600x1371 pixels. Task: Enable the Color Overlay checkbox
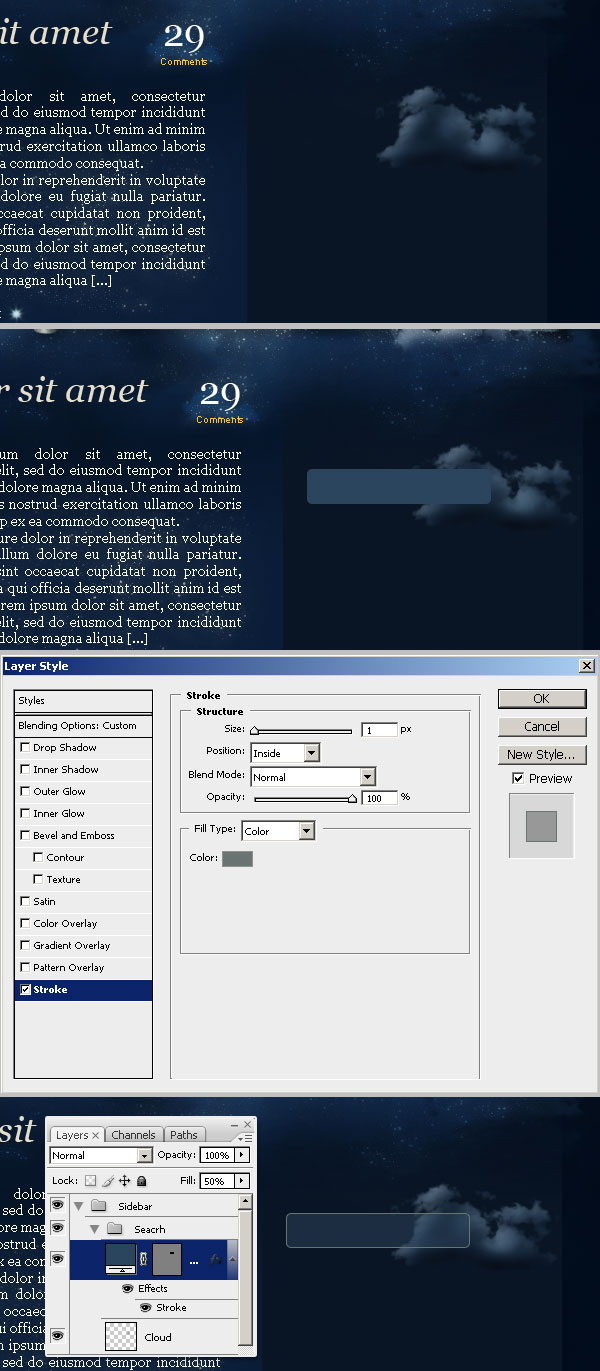[x=25, y=923]
